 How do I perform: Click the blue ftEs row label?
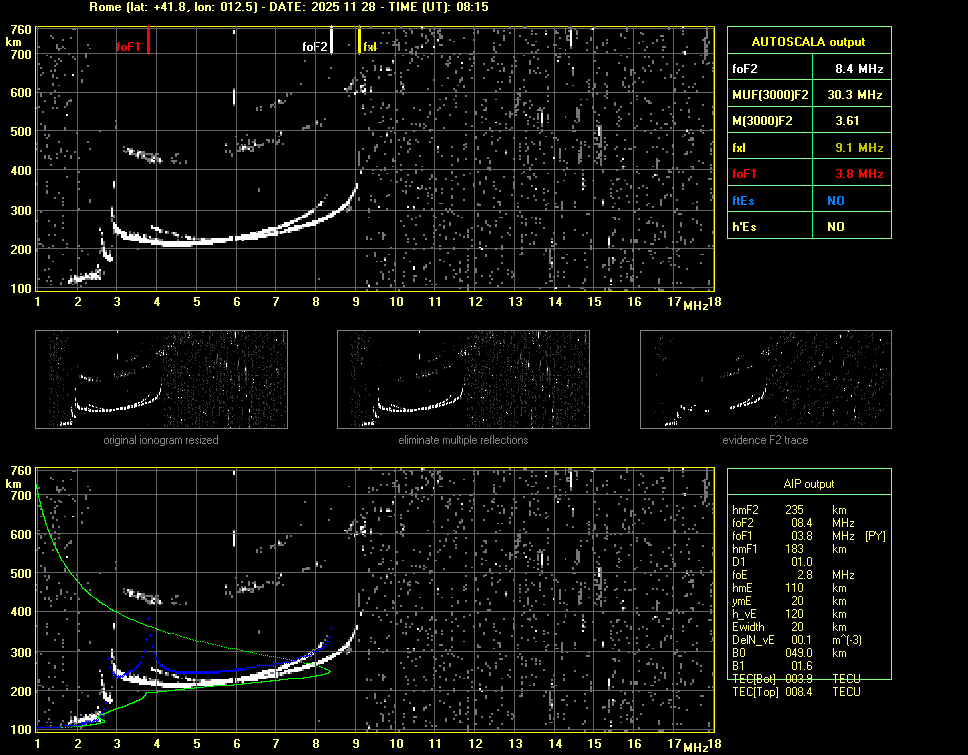pos(743,200)
